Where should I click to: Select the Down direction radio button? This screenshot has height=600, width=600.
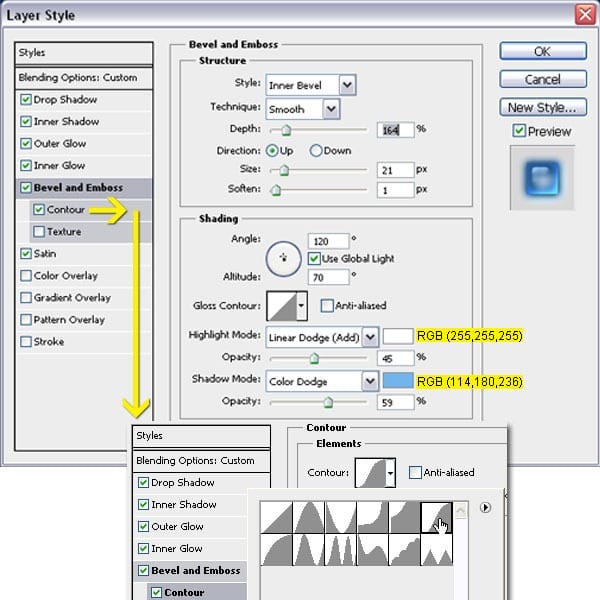[316, 151]
